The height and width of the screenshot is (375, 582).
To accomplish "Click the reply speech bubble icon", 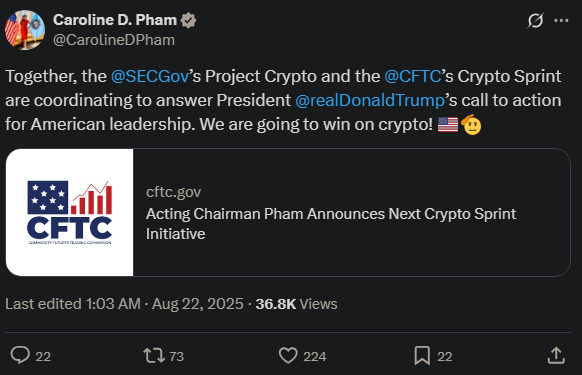I will (20, 355).
